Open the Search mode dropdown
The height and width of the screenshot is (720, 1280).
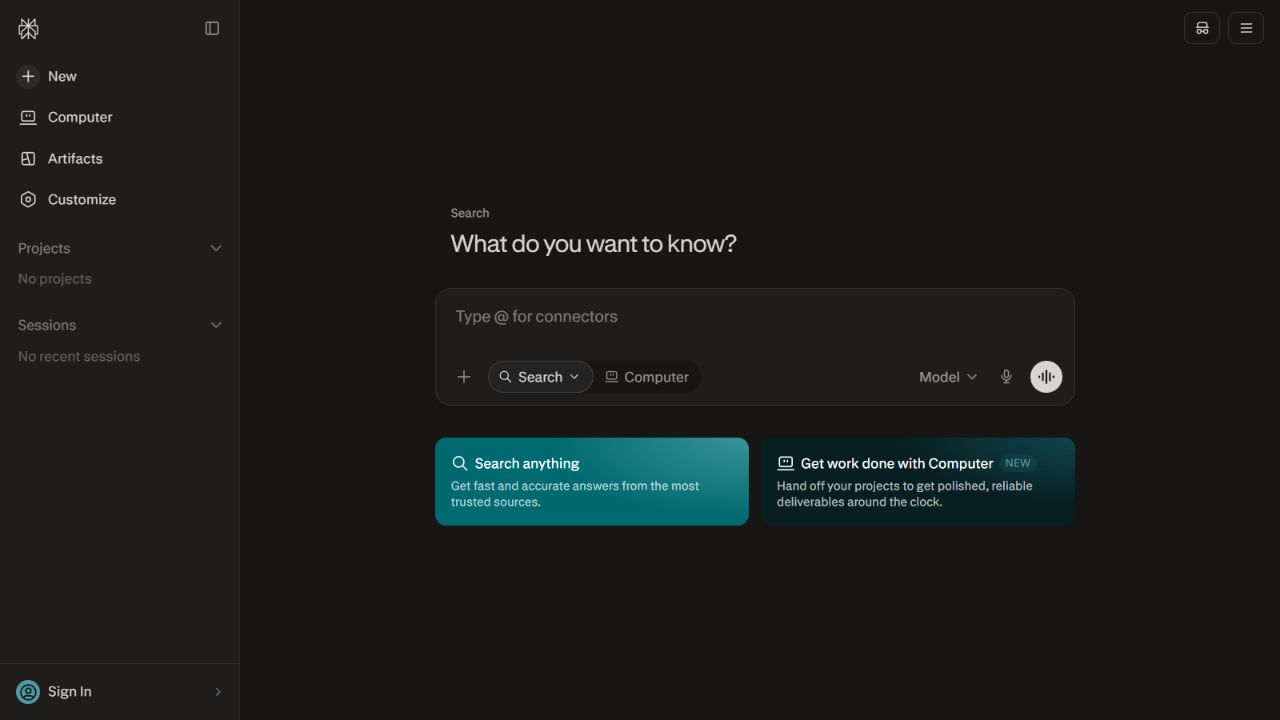540,377
